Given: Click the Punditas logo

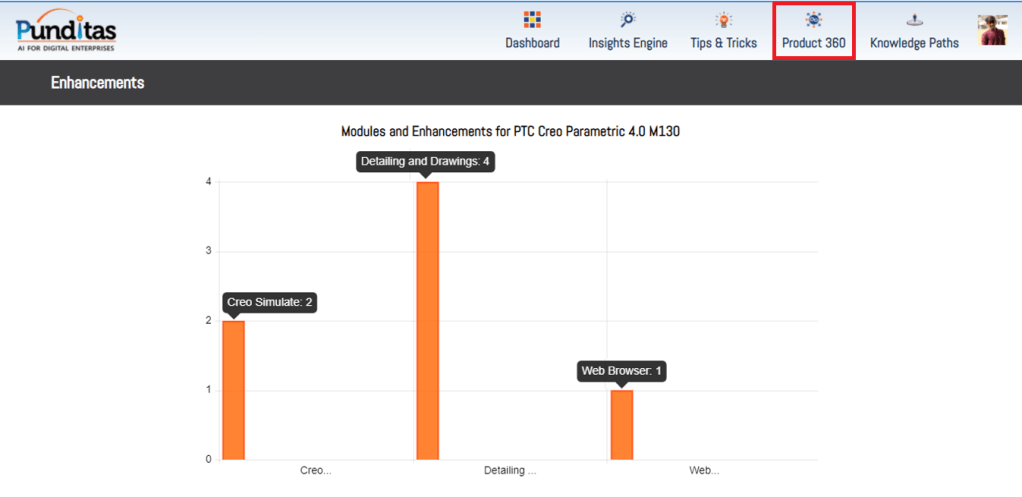Looking at the screenshot, I should coord(65,28).
